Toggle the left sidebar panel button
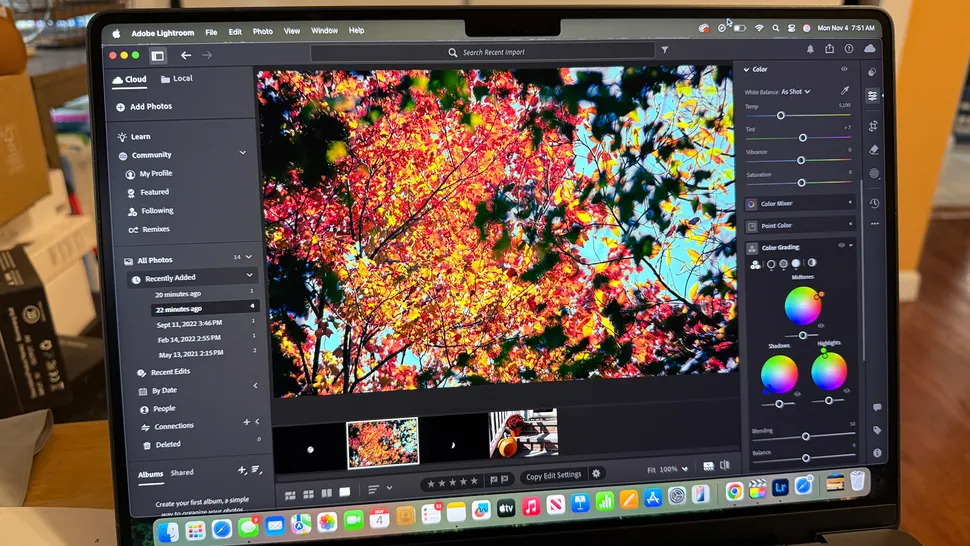970x546 pixels. [x=157, y=56]
